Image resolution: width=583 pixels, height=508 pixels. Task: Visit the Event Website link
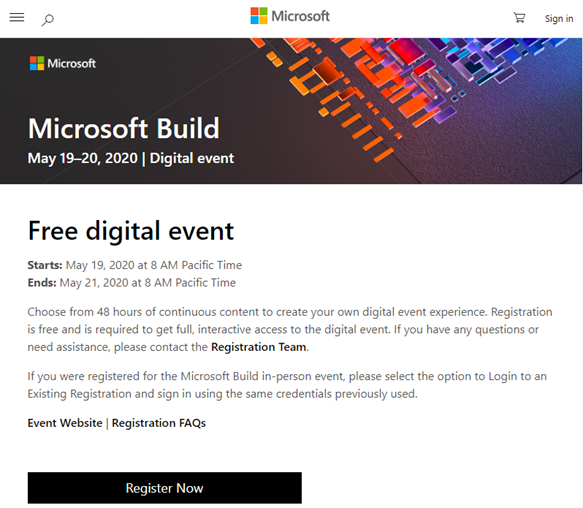tap(65, 423)
